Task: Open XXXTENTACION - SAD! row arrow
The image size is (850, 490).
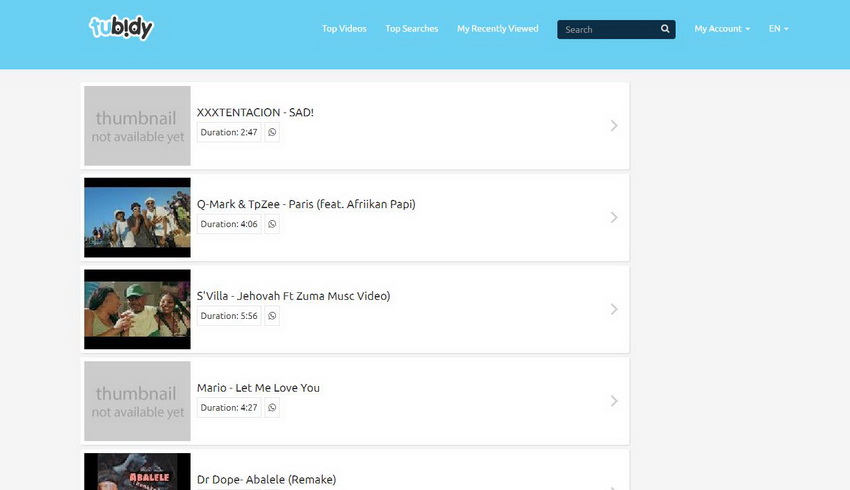Action: pyautogui.click(x=614, y=126)
